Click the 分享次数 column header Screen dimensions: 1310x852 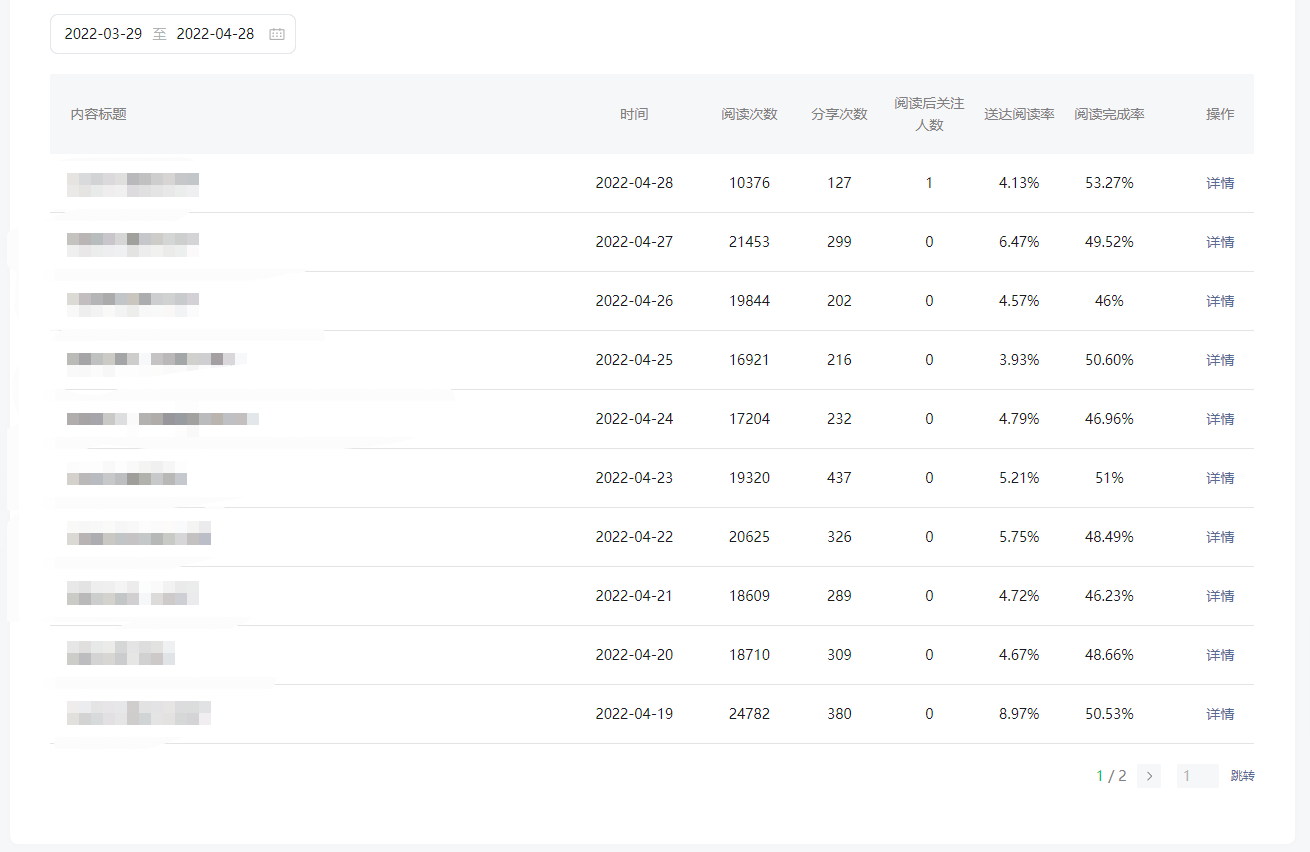tap(839, 114)
